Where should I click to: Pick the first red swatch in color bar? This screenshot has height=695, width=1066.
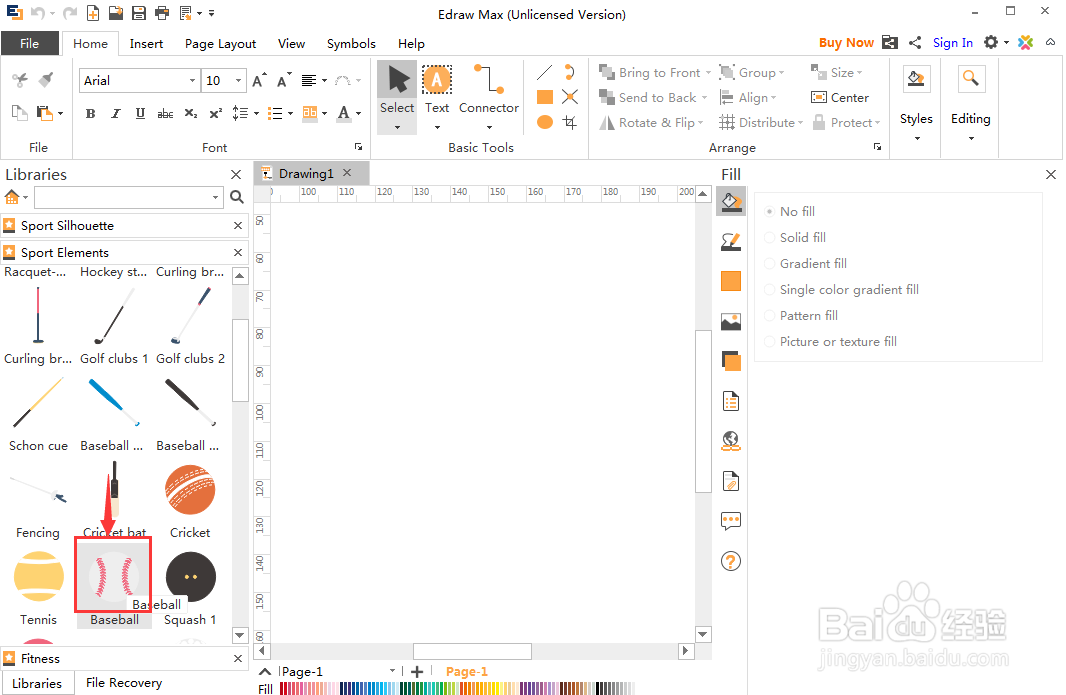pos(282,688)
